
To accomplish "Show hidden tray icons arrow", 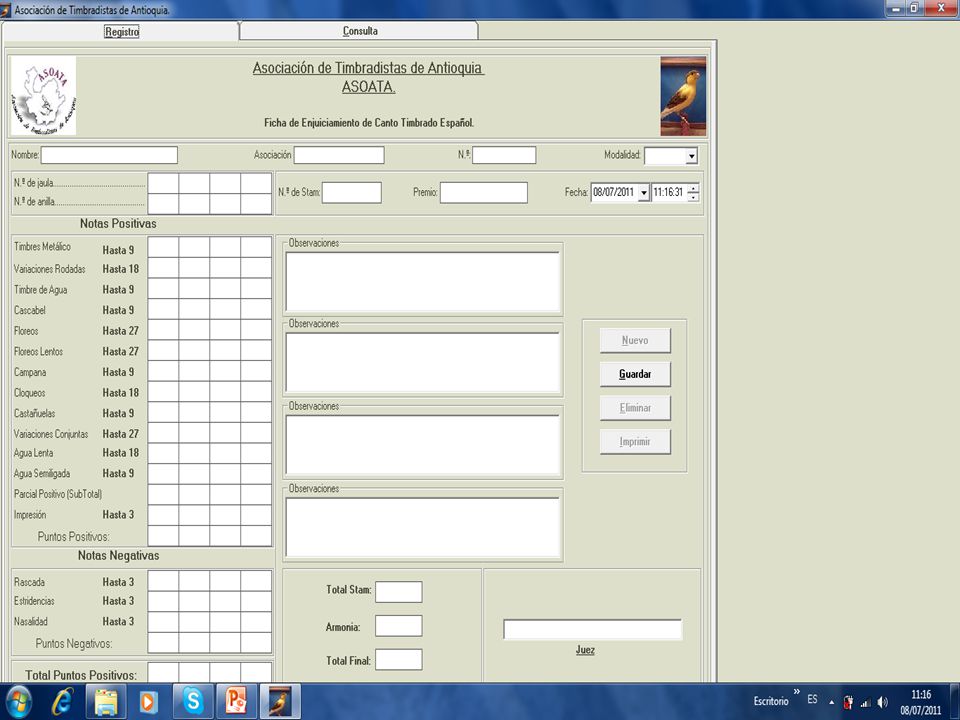I will click(831, 702).
